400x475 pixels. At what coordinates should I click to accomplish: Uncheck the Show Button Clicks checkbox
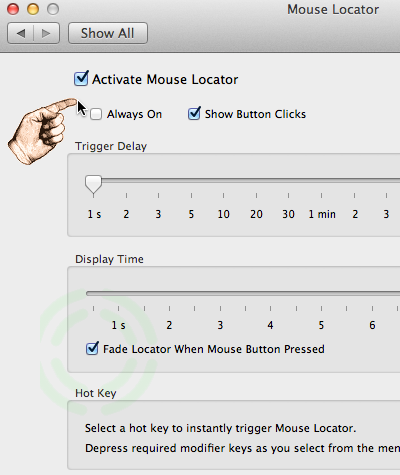(x=194, y=114)
